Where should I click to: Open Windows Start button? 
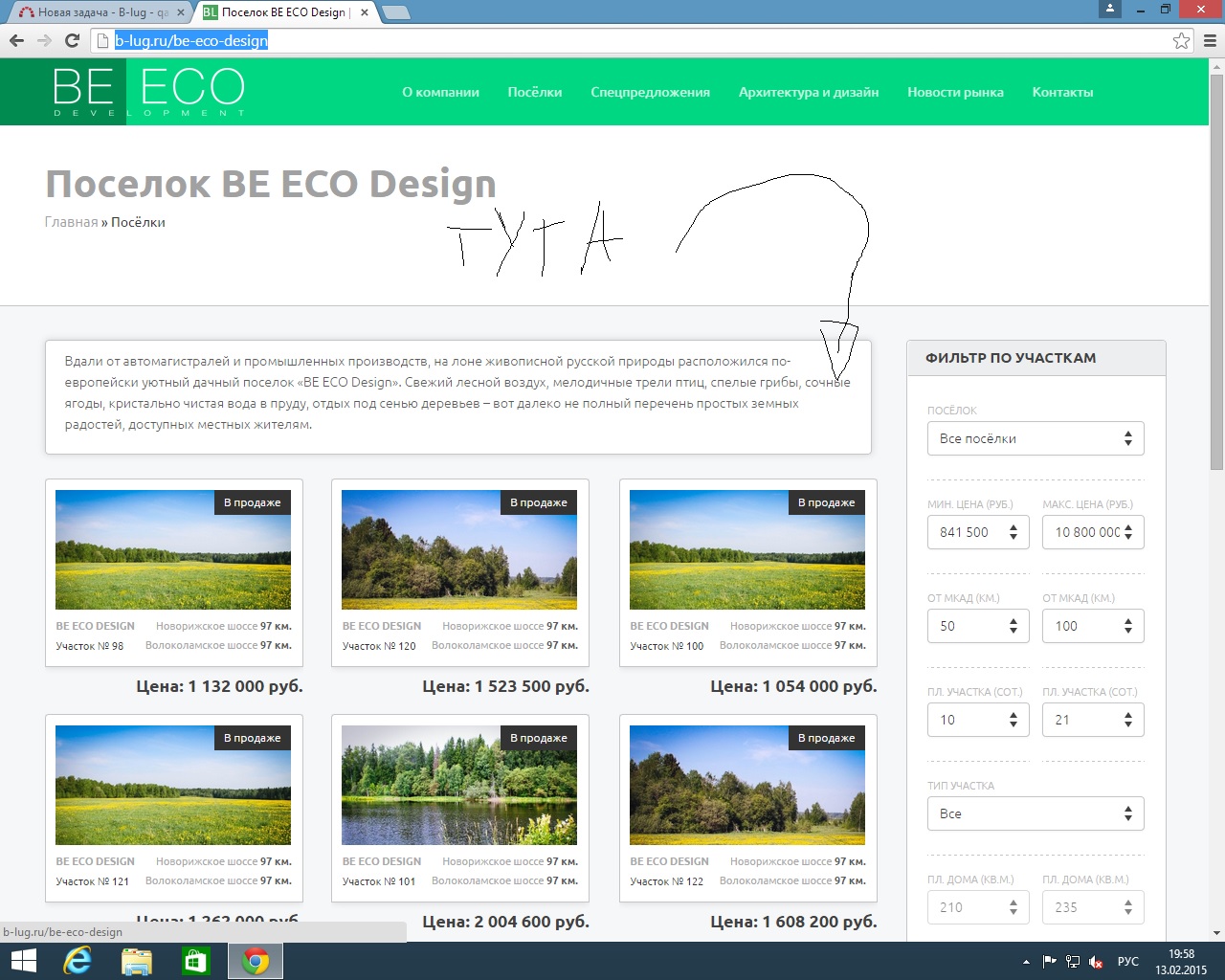pyautogui.click(x=23, y=961)
